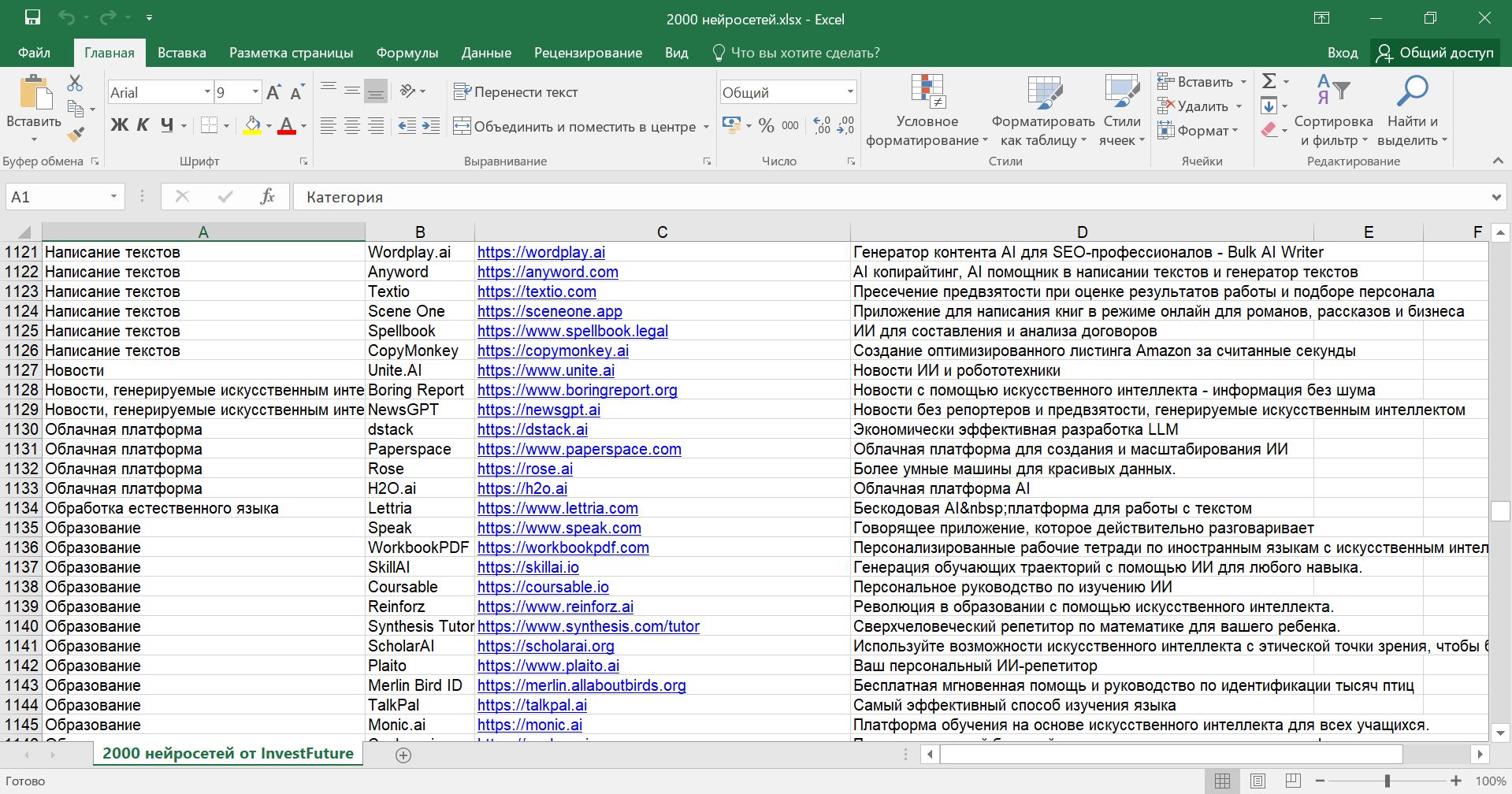
Task: Expand the Name Box dropdown for A1
Action: [113, 197]
